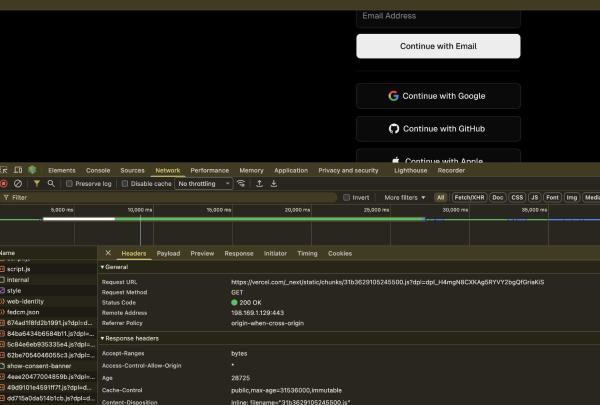Collapse the General headers section
600x405 pixels.
[x=103, y=268]
